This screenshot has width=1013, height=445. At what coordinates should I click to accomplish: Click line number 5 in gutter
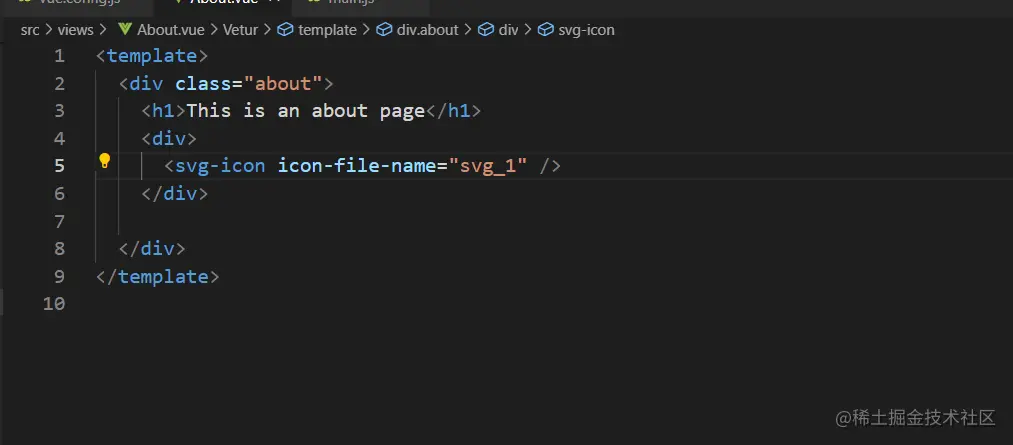pyautogui.click(x=59, y=165)
